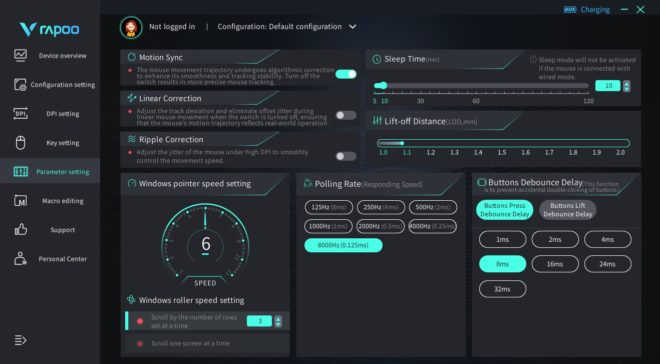Screen dimensions: 660x364
Task: Adjust scroll rows number stepper
Action: tap(278, 321)
